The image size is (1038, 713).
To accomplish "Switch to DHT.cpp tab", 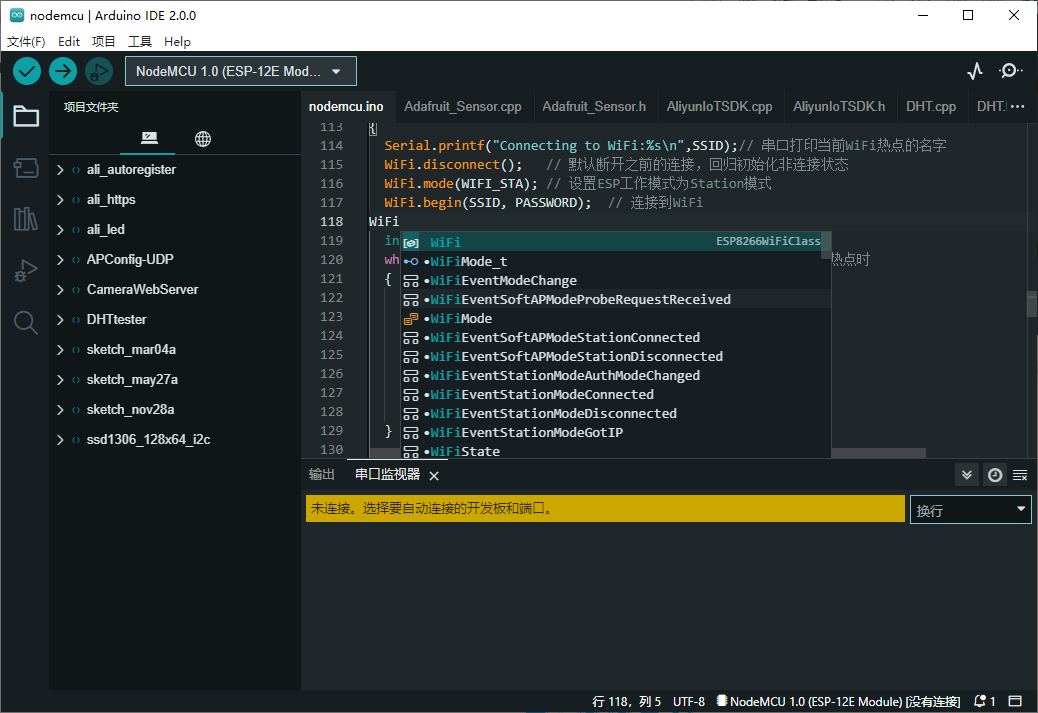I will [931, 107].
